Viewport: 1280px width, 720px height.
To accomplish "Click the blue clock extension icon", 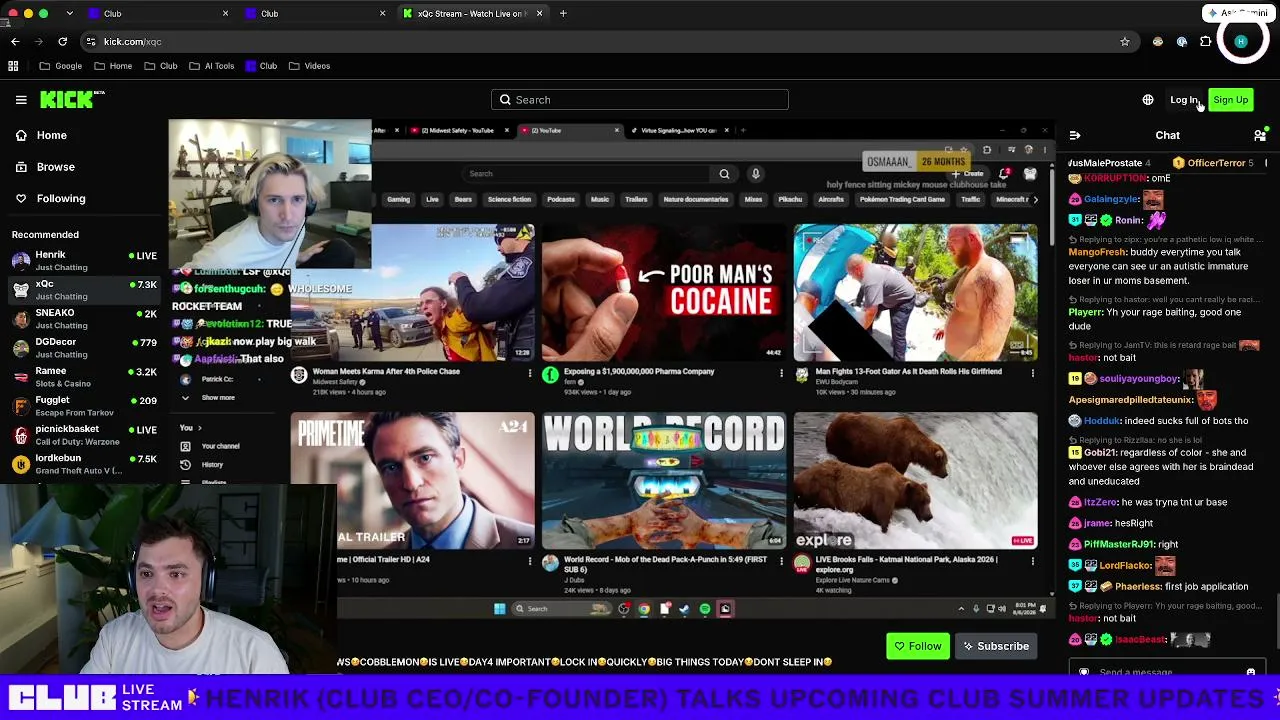I will click(1182, 41).
